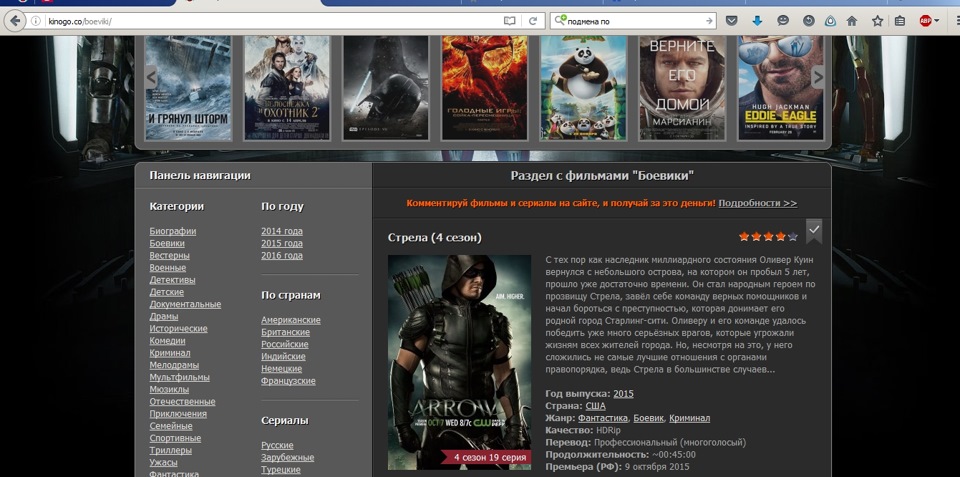Viewport: 960px width, 477px height.
Task: Click the chat smiley toolbar icon
Action: pos(782,21)
